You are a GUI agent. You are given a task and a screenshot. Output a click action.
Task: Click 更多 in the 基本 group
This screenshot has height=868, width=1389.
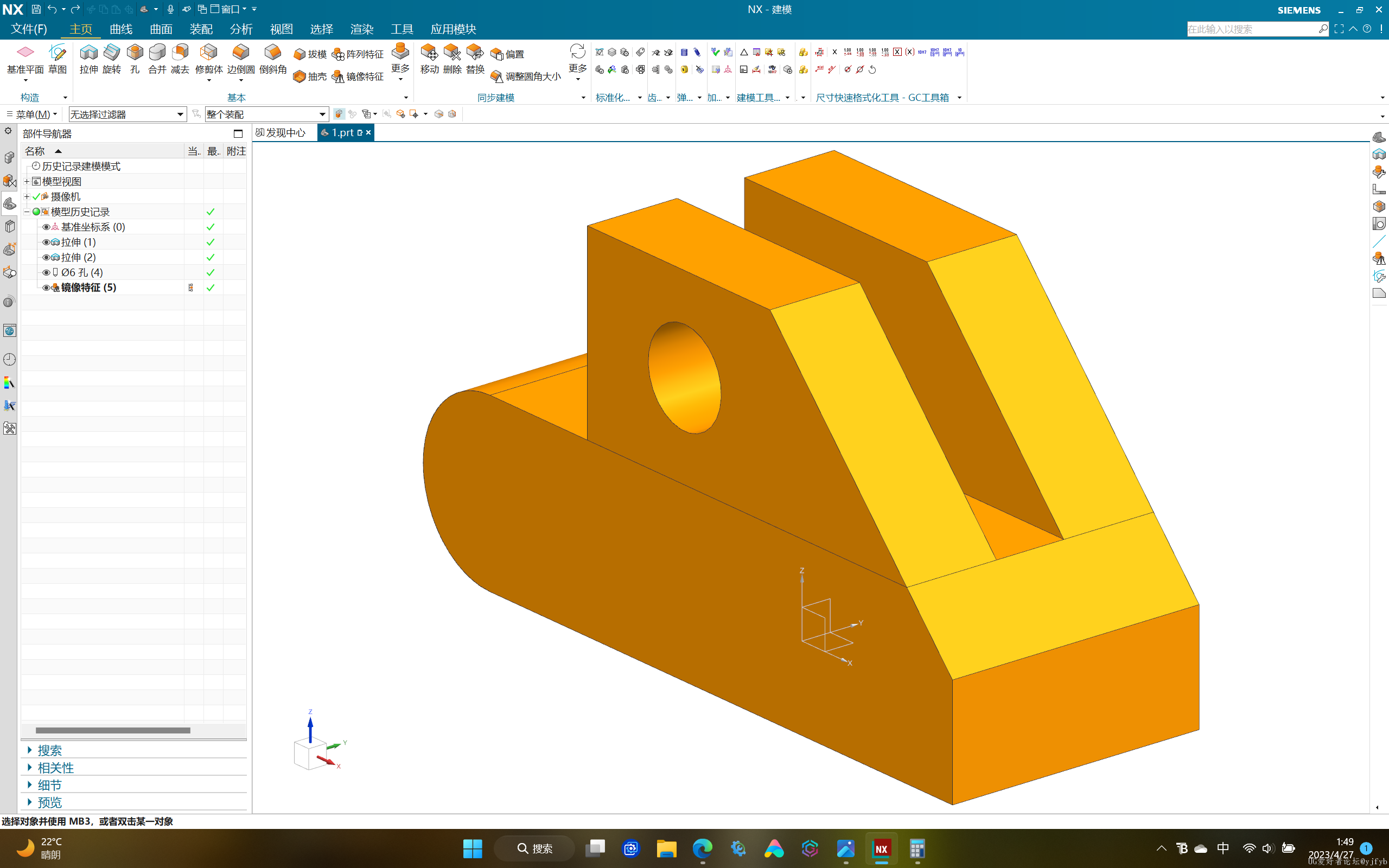tap(400, 62)
